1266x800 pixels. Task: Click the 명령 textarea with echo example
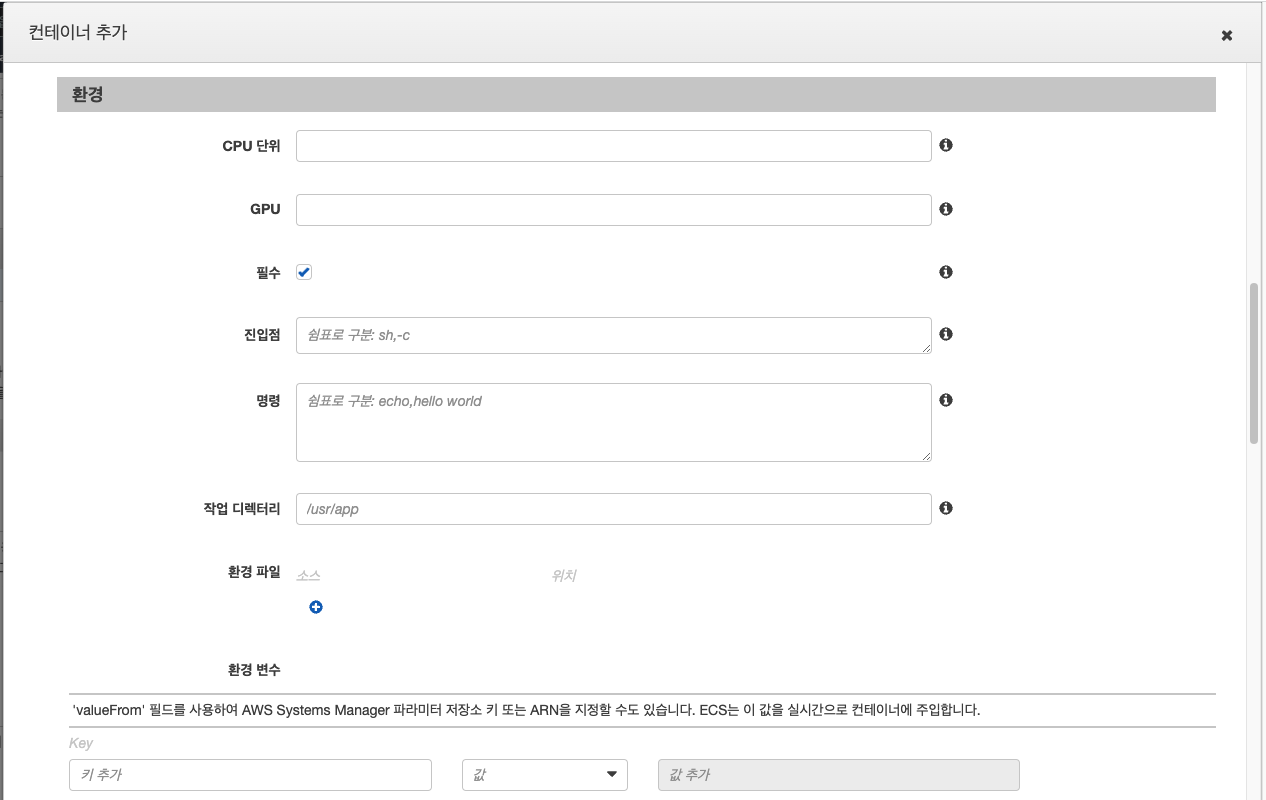click(613, 422)
